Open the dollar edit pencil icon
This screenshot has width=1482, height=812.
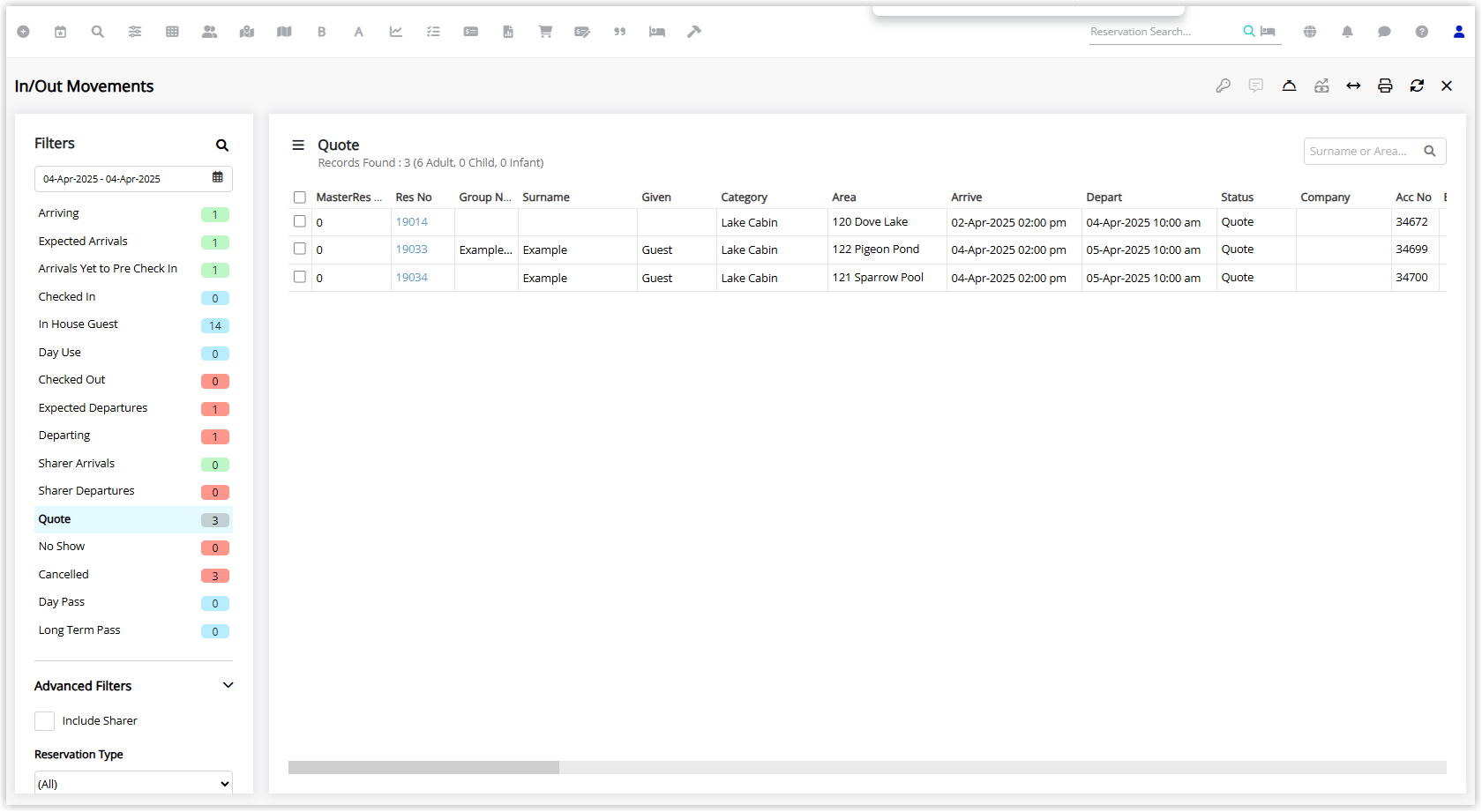click(x=582, y=32)
